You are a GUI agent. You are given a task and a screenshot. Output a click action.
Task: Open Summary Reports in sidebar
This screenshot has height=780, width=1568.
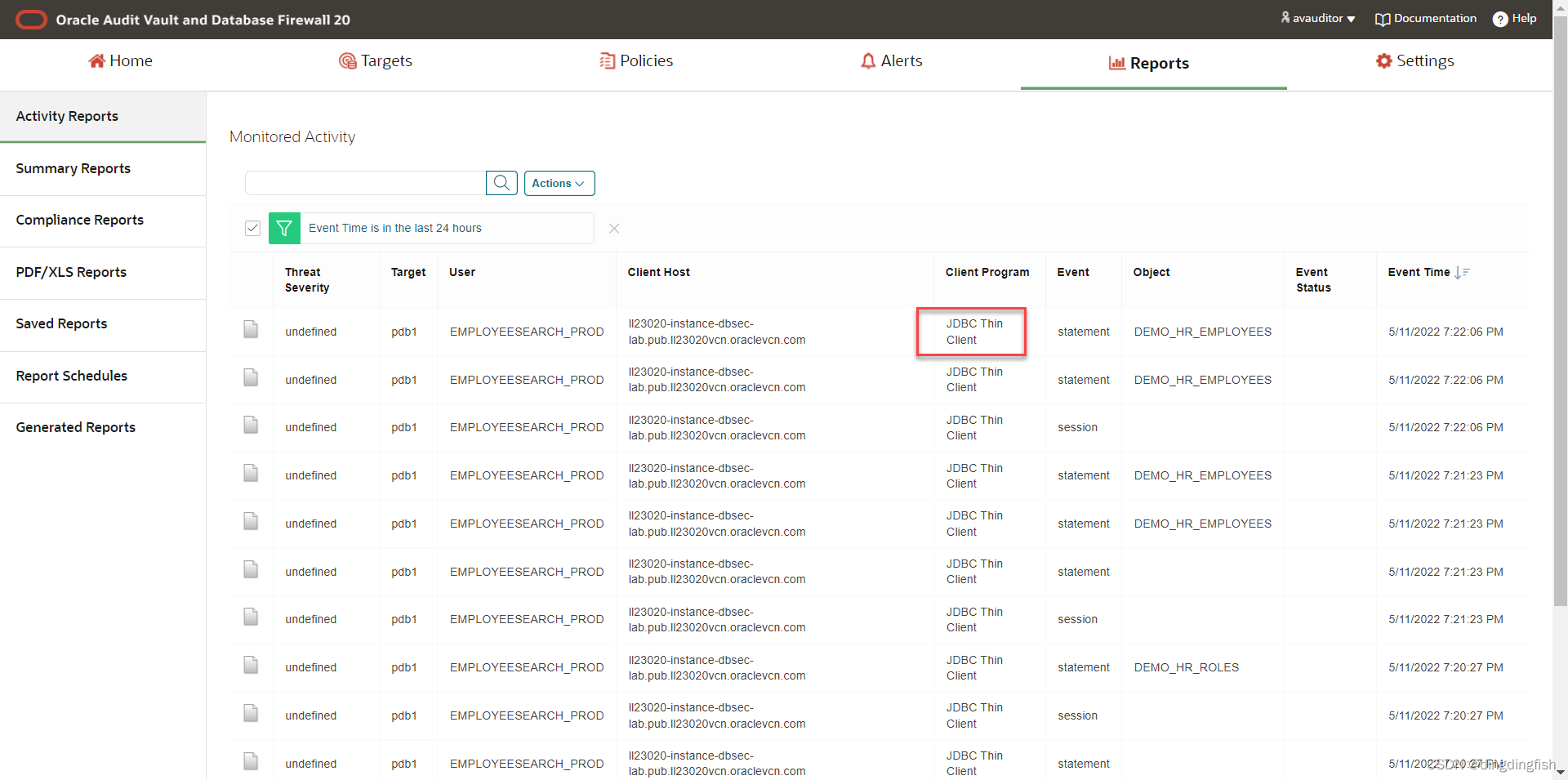[x=103, y=168]
